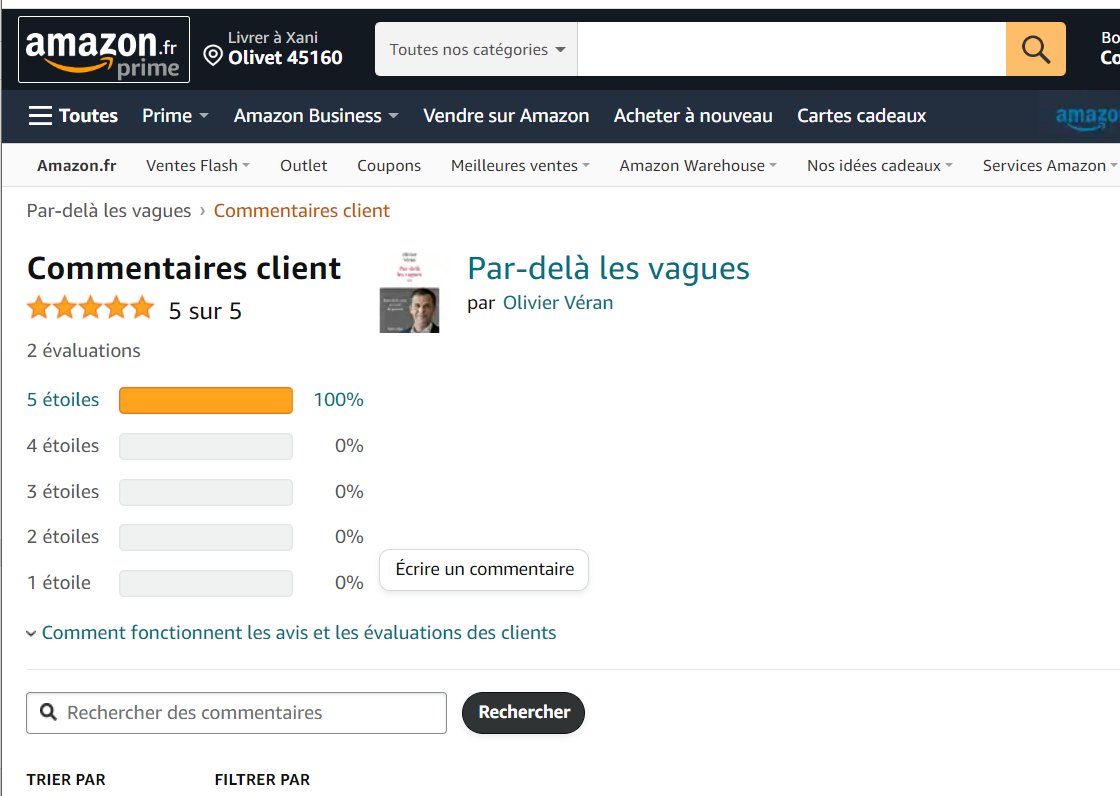
Task: Click the 2 étoiles histogram bar
Action: [x=206, y=537]
